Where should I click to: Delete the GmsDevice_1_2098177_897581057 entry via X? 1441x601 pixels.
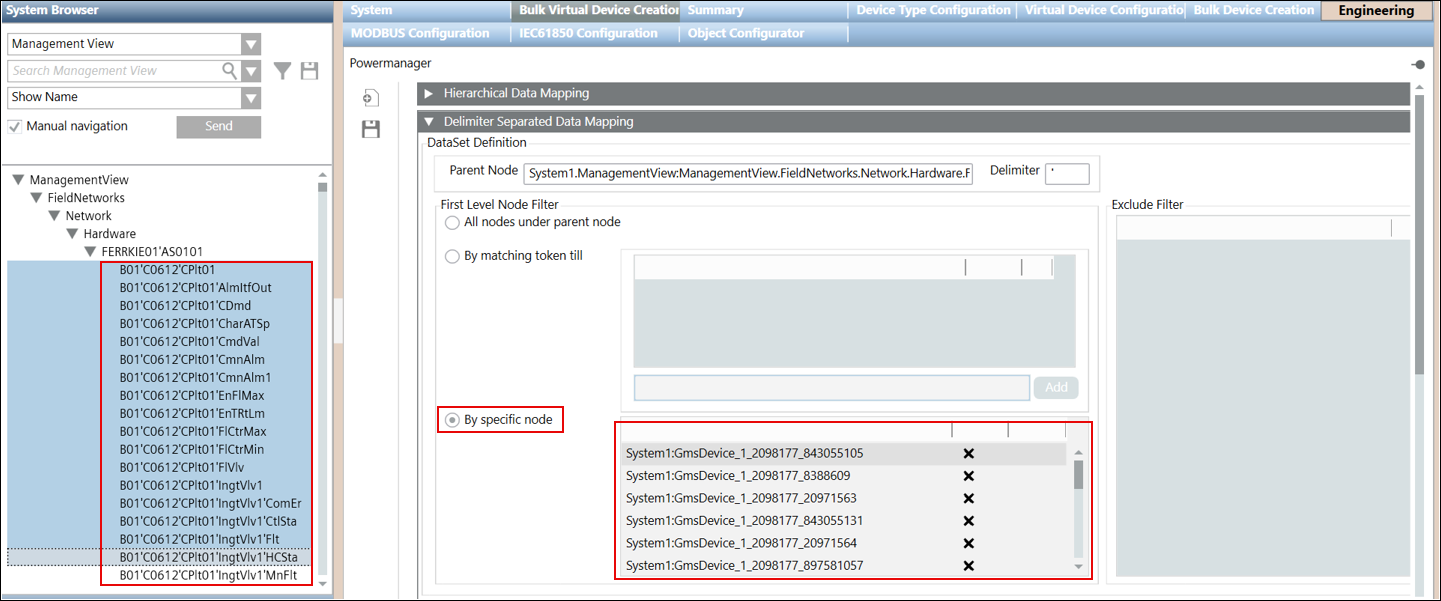[968, 566]
